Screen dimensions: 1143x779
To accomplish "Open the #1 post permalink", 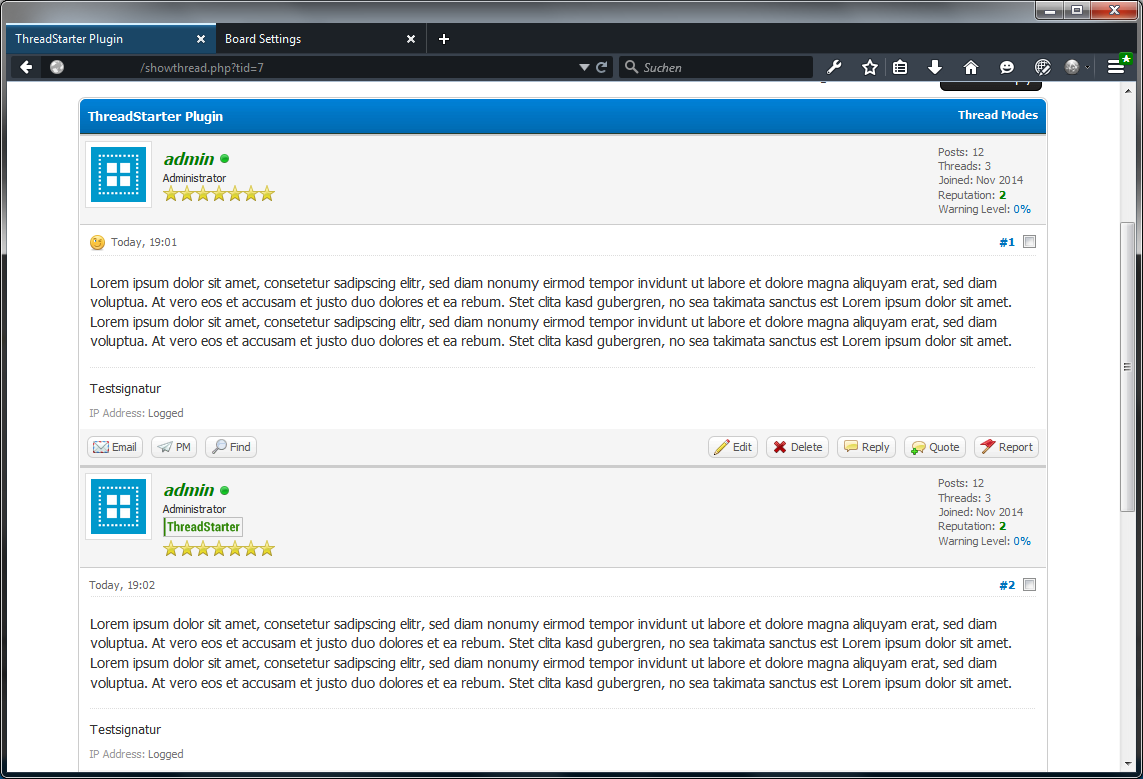I will point(1007,243).
